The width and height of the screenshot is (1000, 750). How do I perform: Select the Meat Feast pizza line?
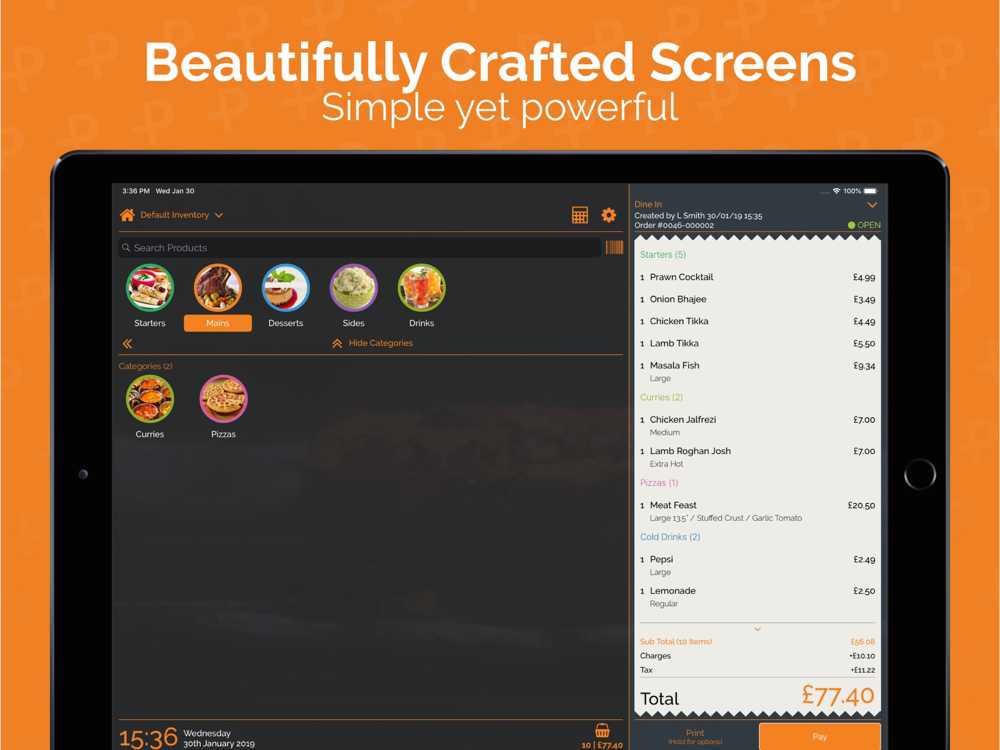click(758, 511)
